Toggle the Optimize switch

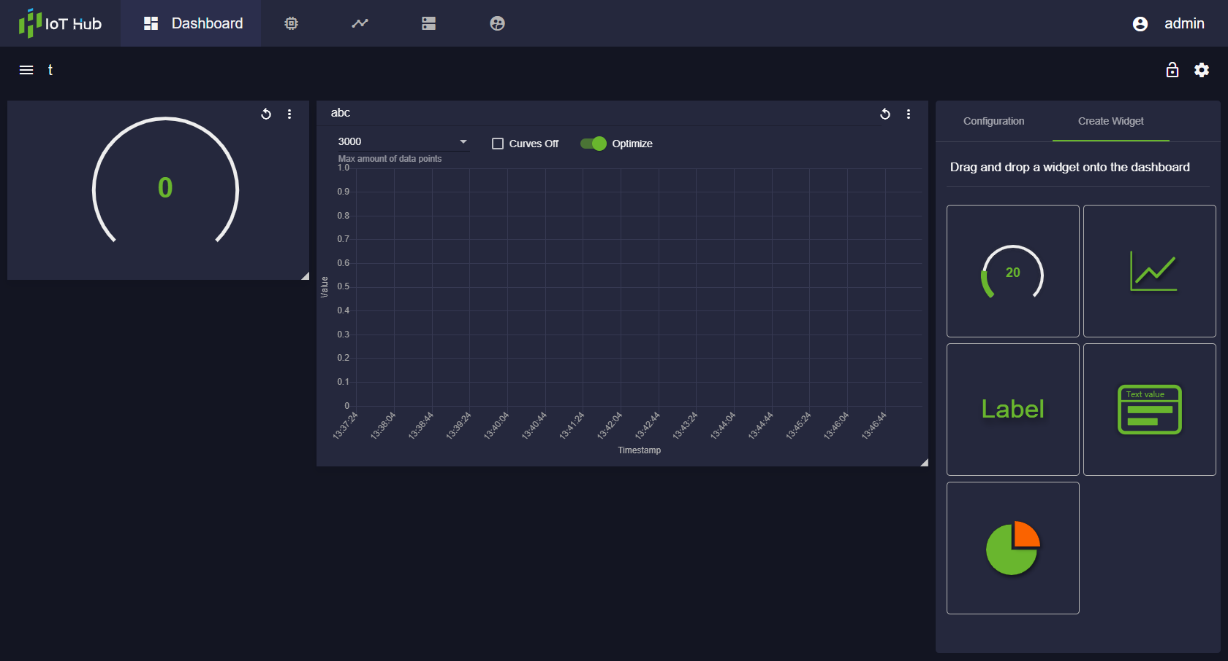click(x=594, y=143)
